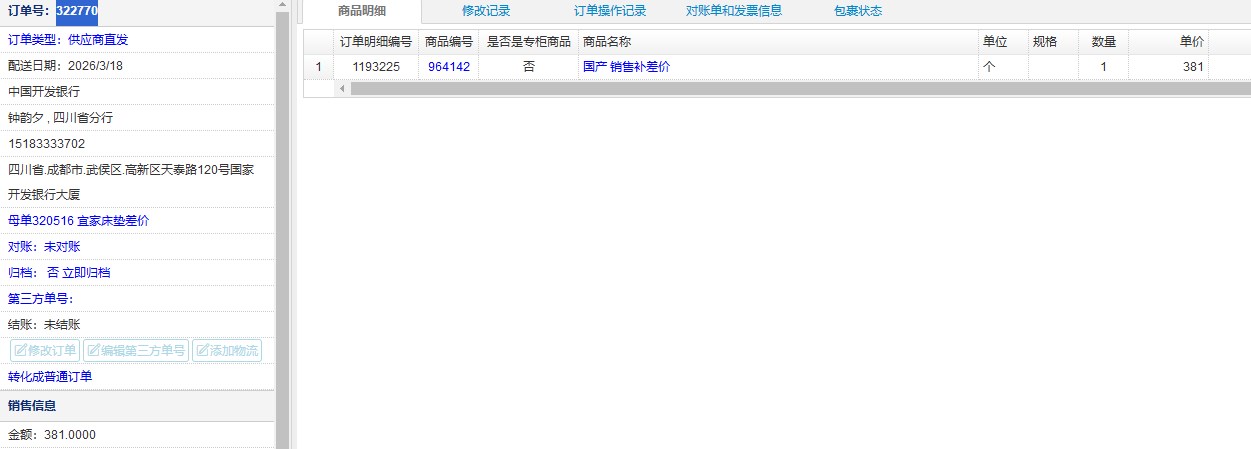Open product number 964142 link

point(448,67)
